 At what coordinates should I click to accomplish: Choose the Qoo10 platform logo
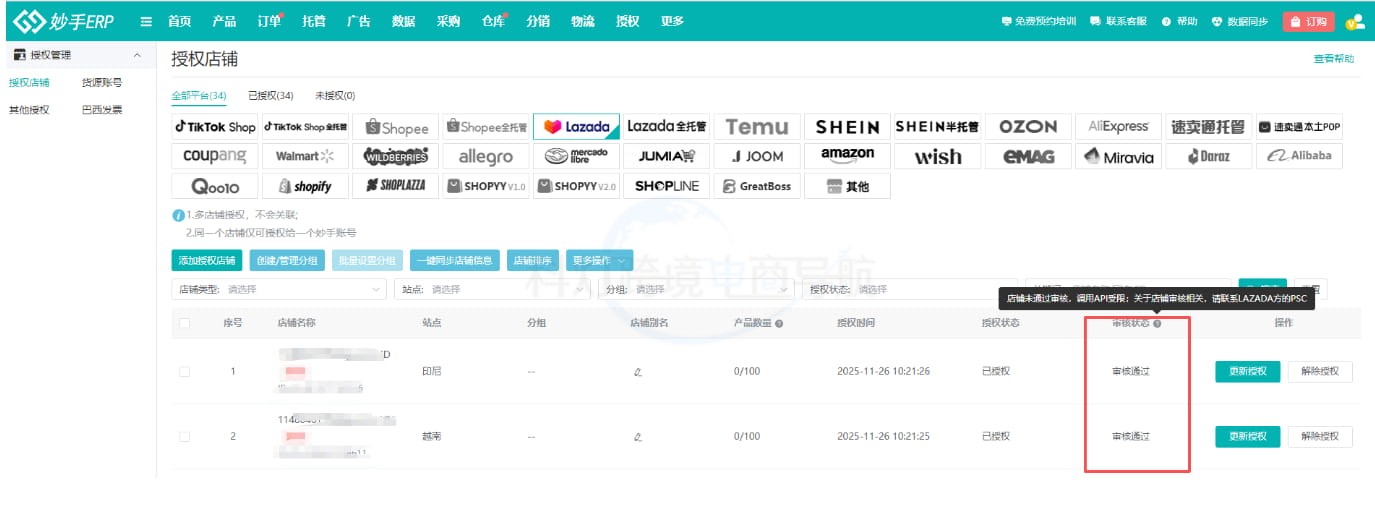pyautogui.click(x=215, y=186)
